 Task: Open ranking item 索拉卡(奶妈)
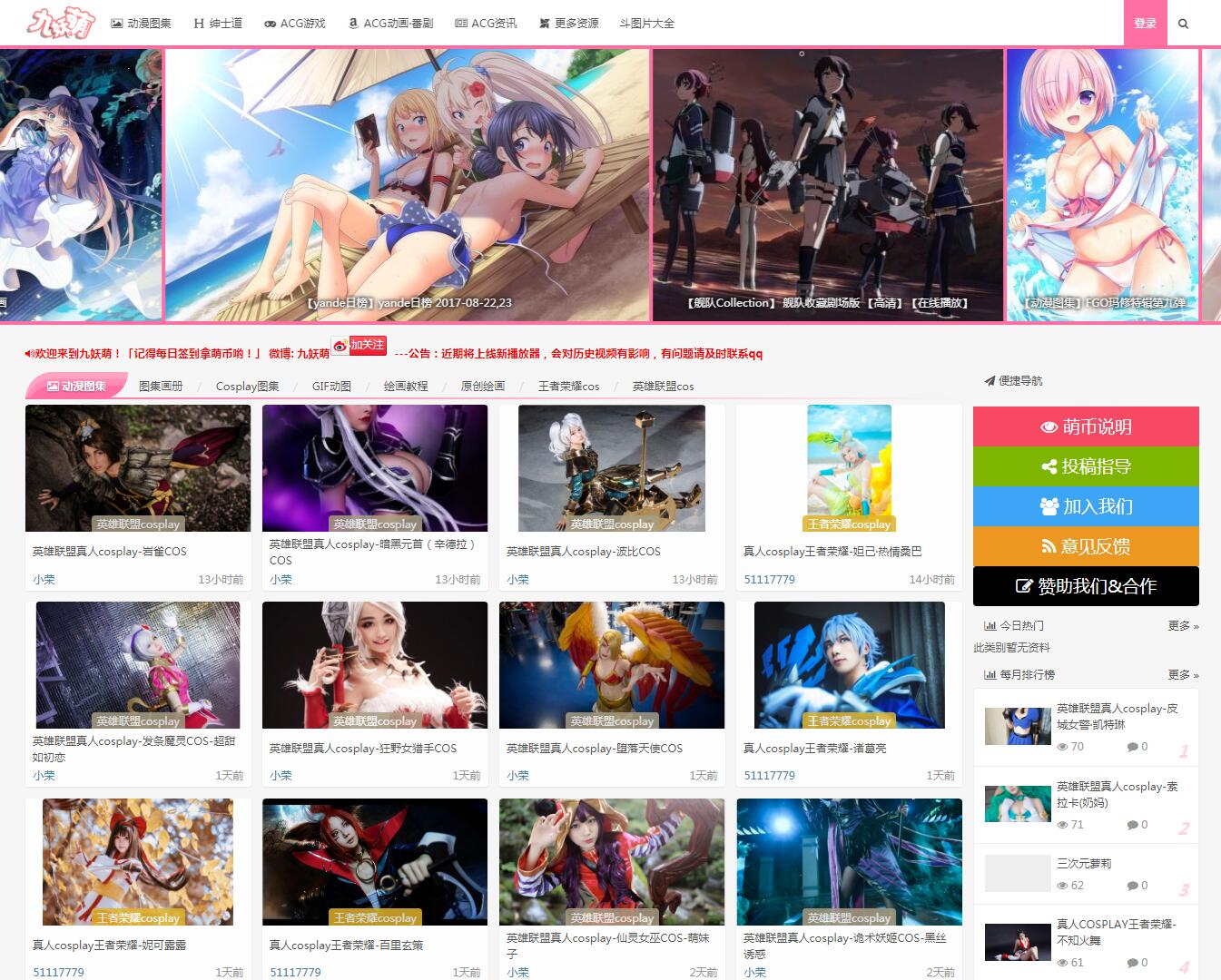[x=1118, y=794]
